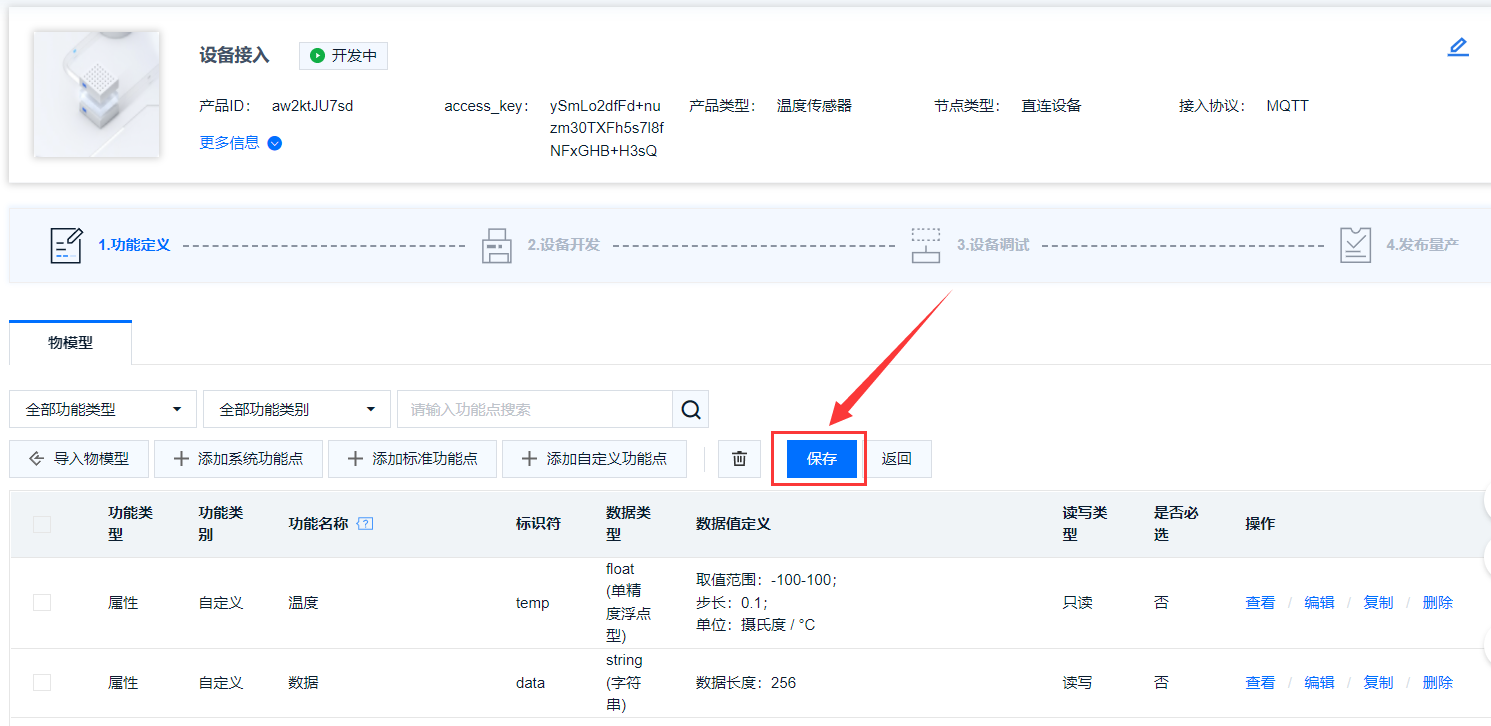Screen dimensions: 1491x726
Task: Open the help question mark beside 功能名称
Action: click(x=364, y=522)
